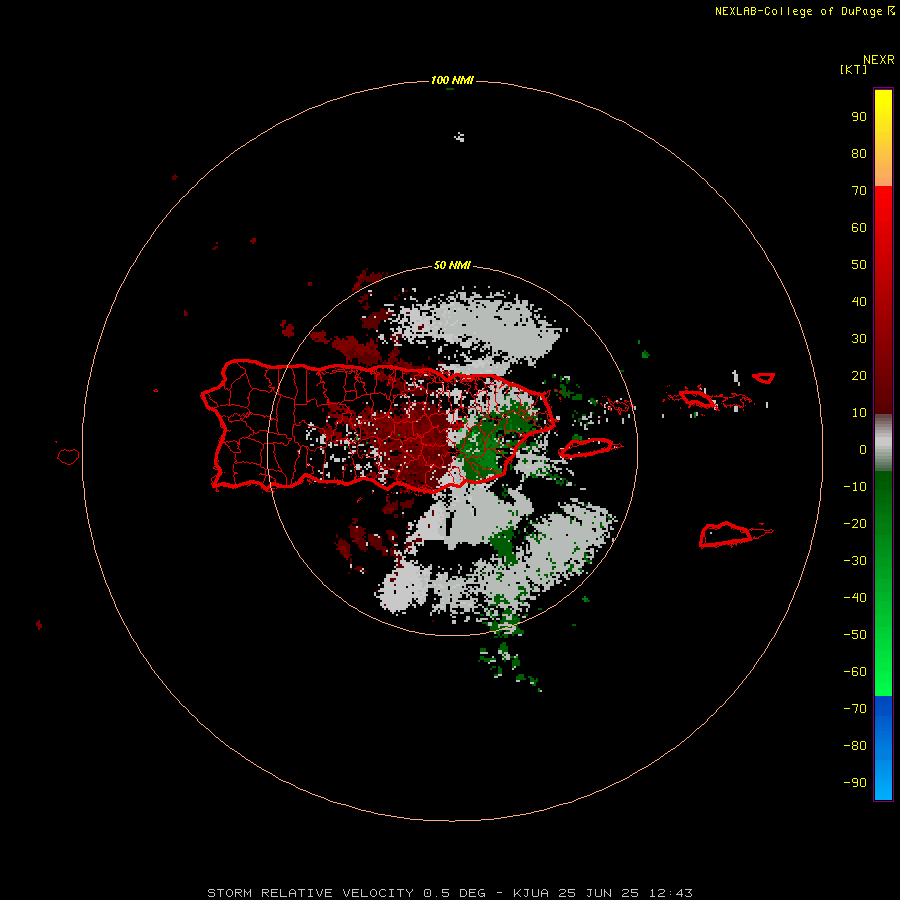Click the NEXR label above the color bar
This screenshot has height=900, width=900.
[x=879, y=60]
